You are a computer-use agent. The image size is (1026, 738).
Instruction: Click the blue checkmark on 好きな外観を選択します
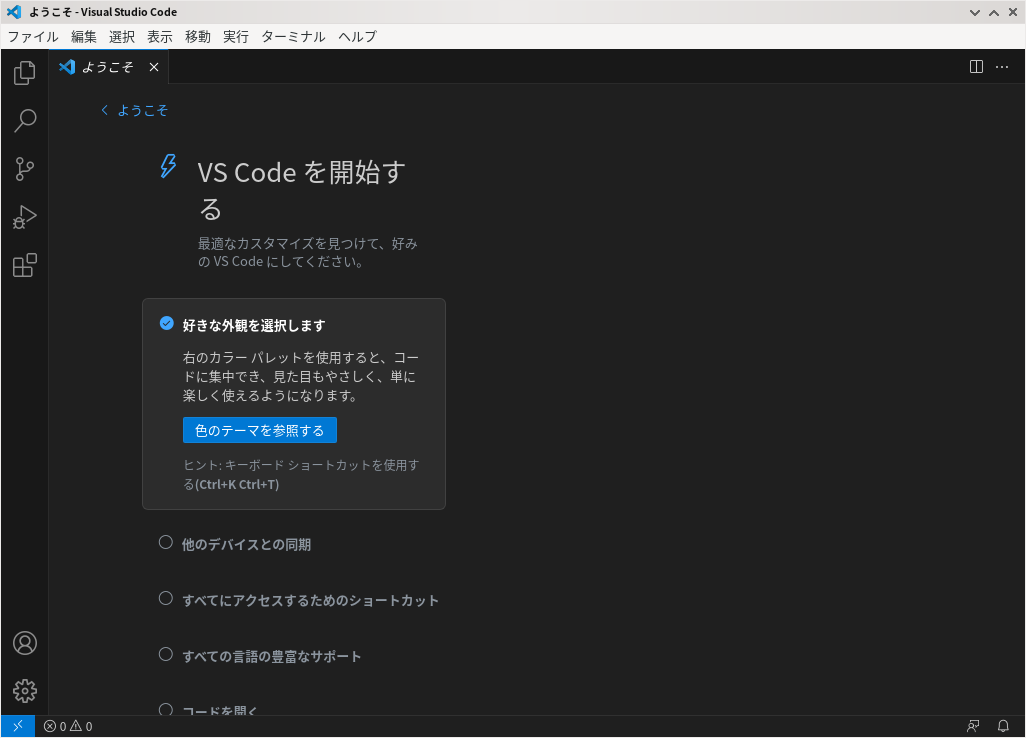pyautogui.click(x=167, y=323)
